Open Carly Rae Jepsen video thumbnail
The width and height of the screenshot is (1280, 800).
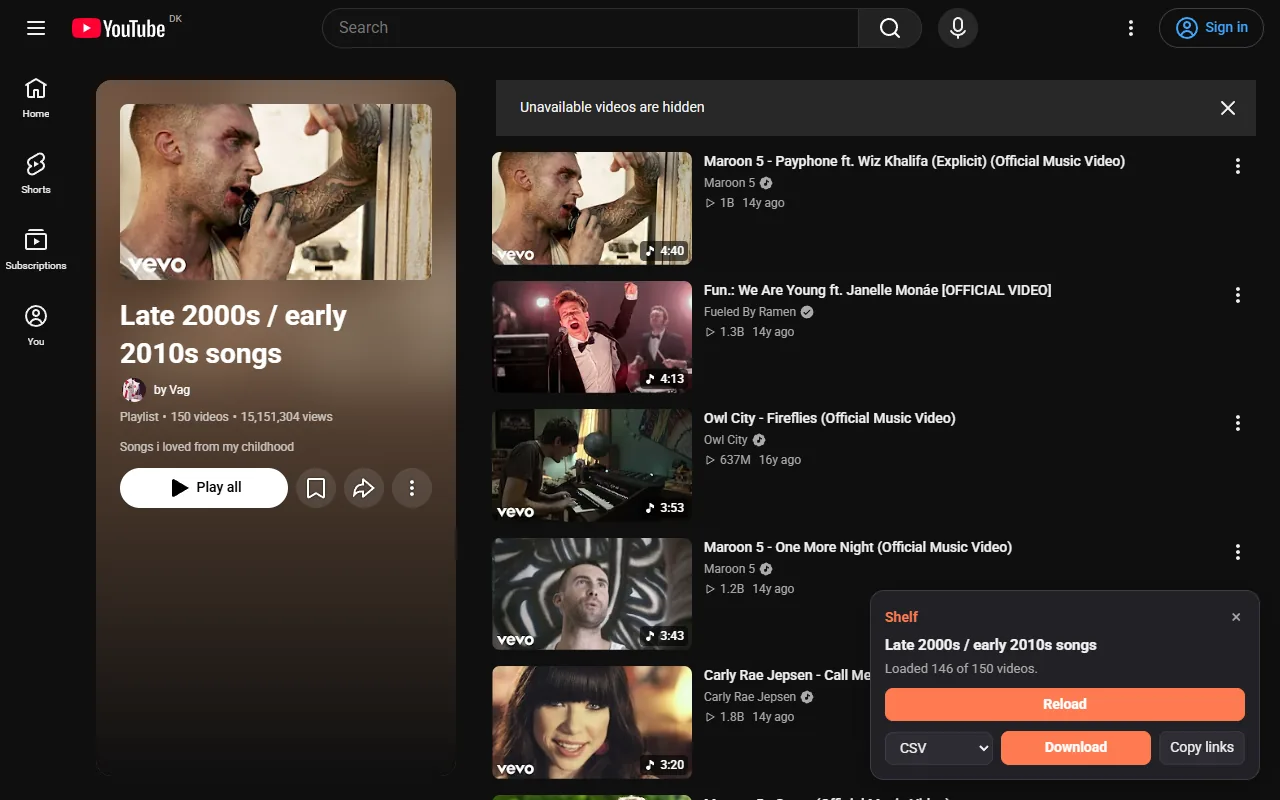[x=592, y=722]
